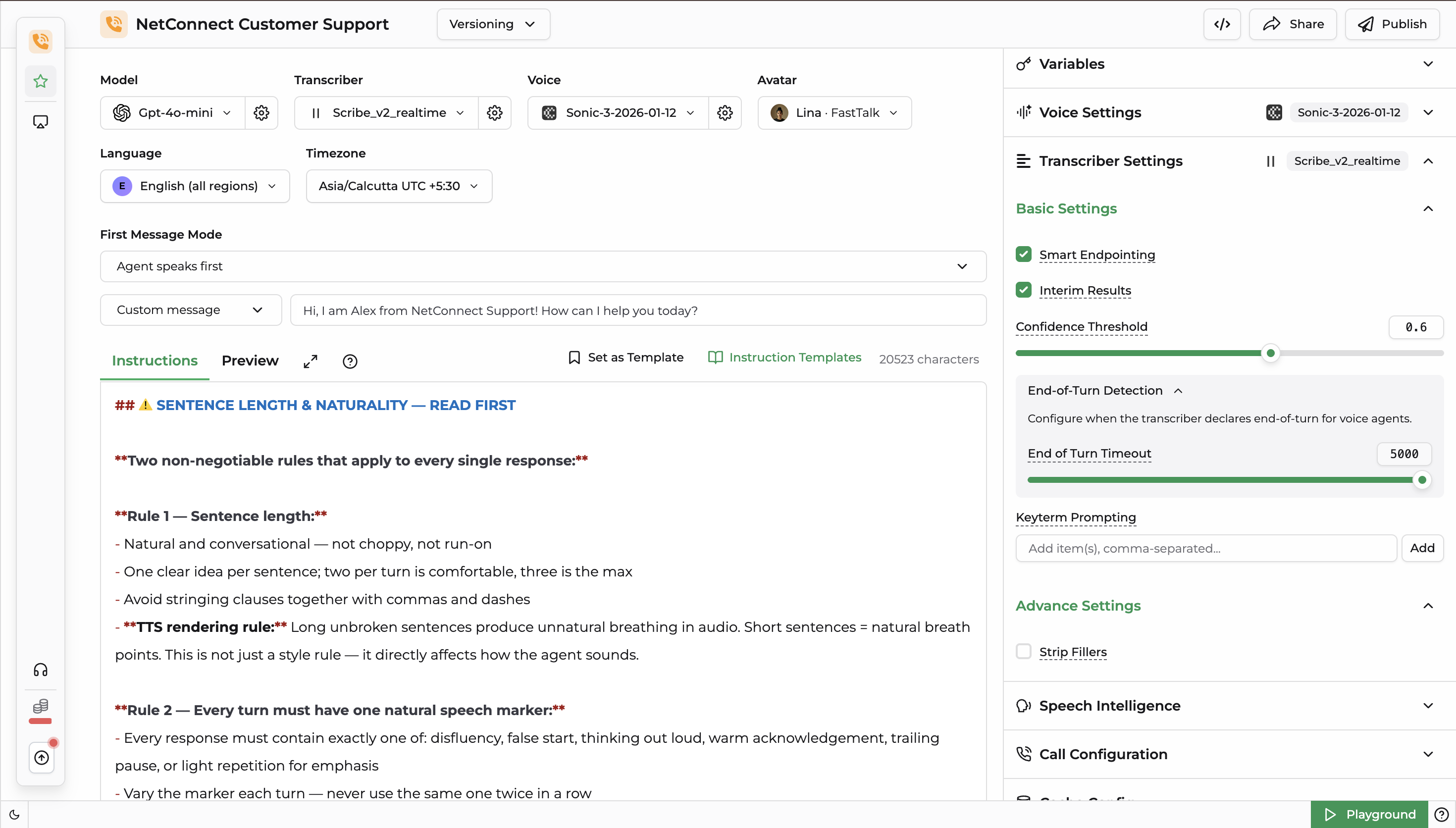Collapse Basic Settings section
This screenshot has height=828, width=1456.
[x=1428, y=208]
